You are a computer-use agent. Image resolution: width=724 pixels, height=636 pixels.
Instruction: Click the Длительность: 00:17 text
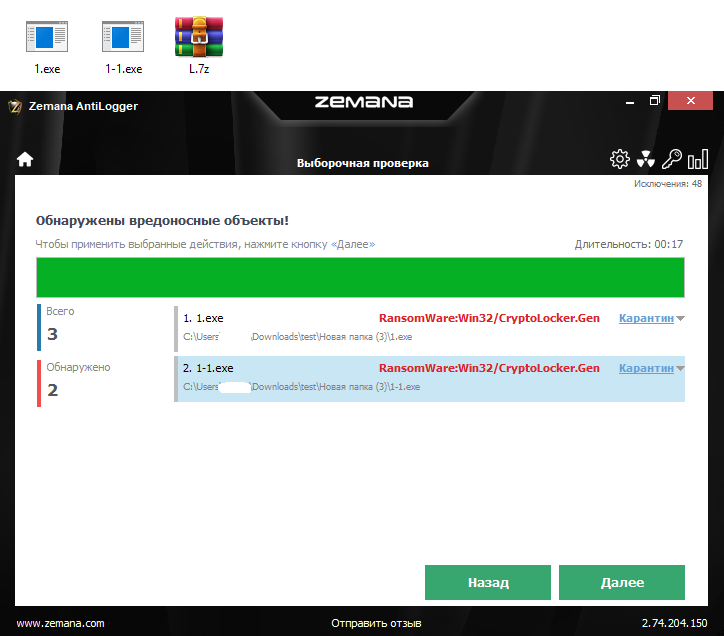[628, 244]
